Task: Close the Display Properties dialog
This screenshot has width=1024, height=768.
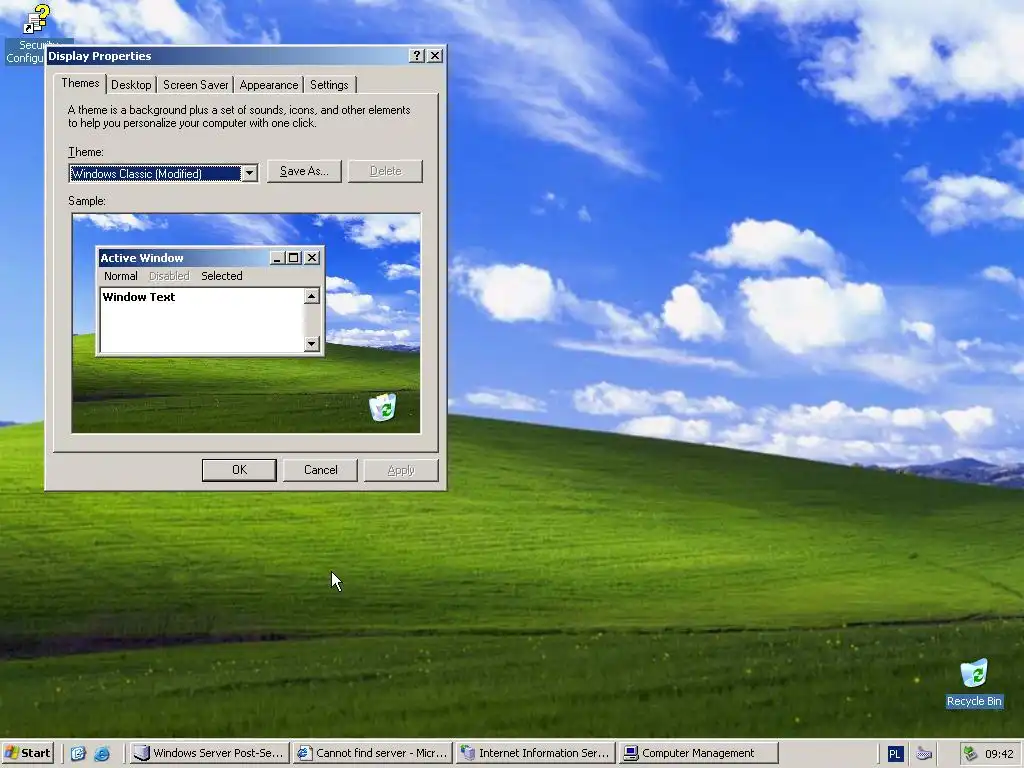Action: [435, 56]
